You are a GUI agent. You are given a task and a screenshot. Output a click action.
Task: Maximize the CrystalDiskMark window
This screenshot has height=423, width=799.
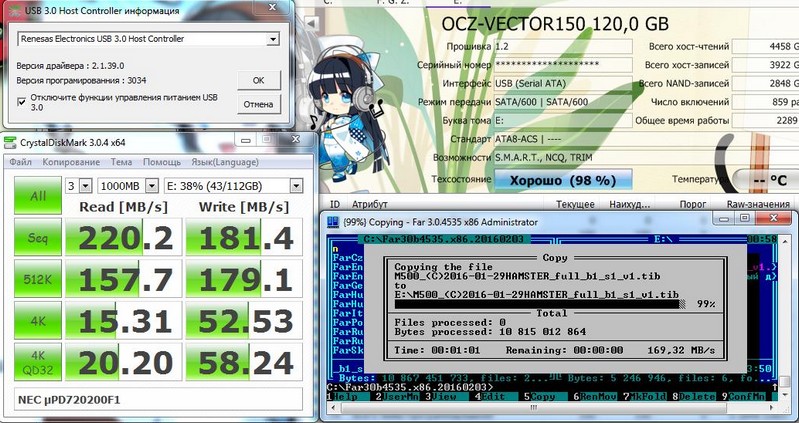(x=266, y=140)
